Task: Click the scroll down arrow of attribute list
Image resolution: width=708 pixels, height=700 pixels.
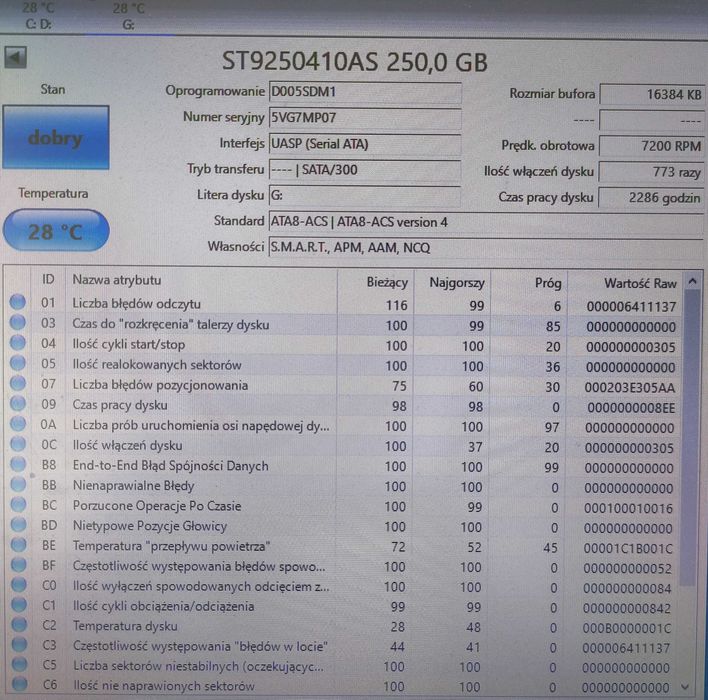Action: [686, 686]
